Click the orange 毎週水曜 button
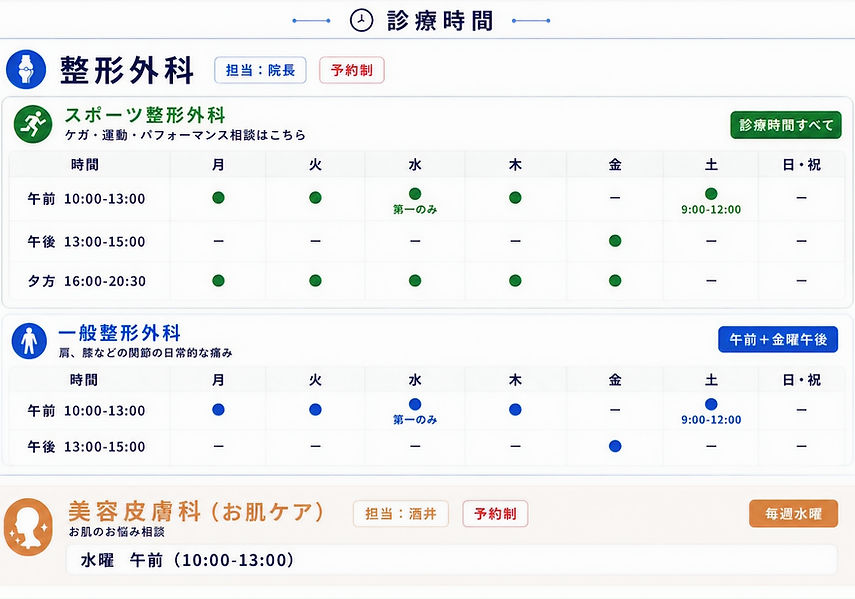855x599 pixels. pos(793,513)
